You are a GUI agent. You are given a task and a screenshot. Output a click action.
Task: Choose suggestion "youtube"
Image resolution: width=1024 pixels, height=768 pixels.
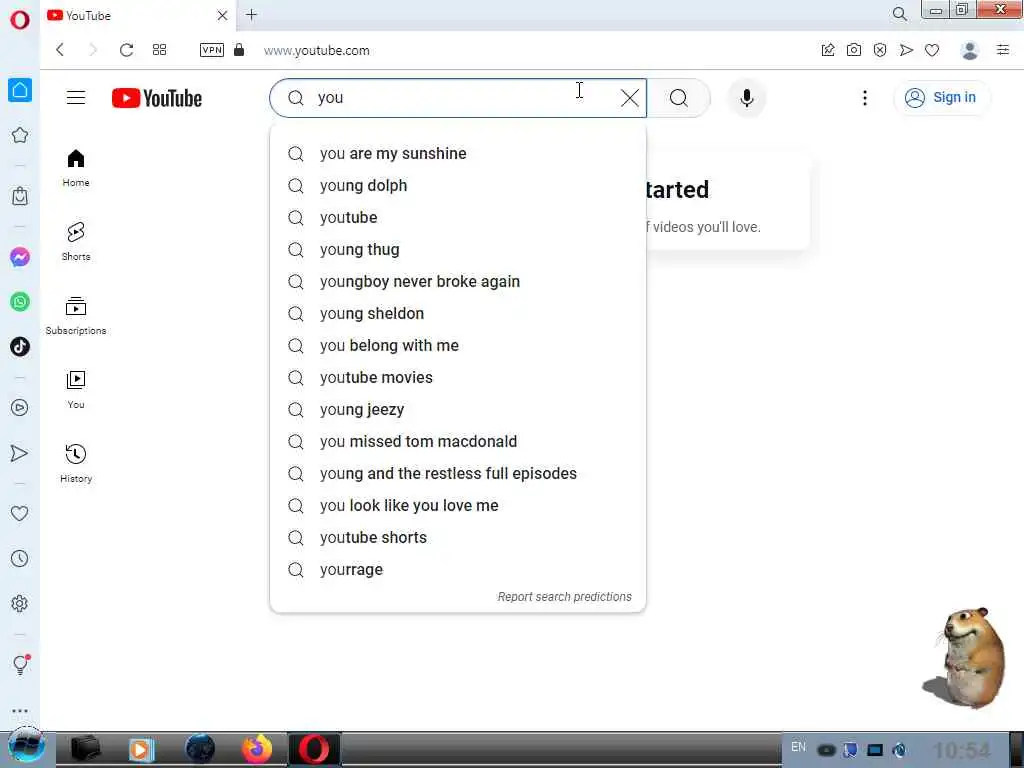[458, 217]
